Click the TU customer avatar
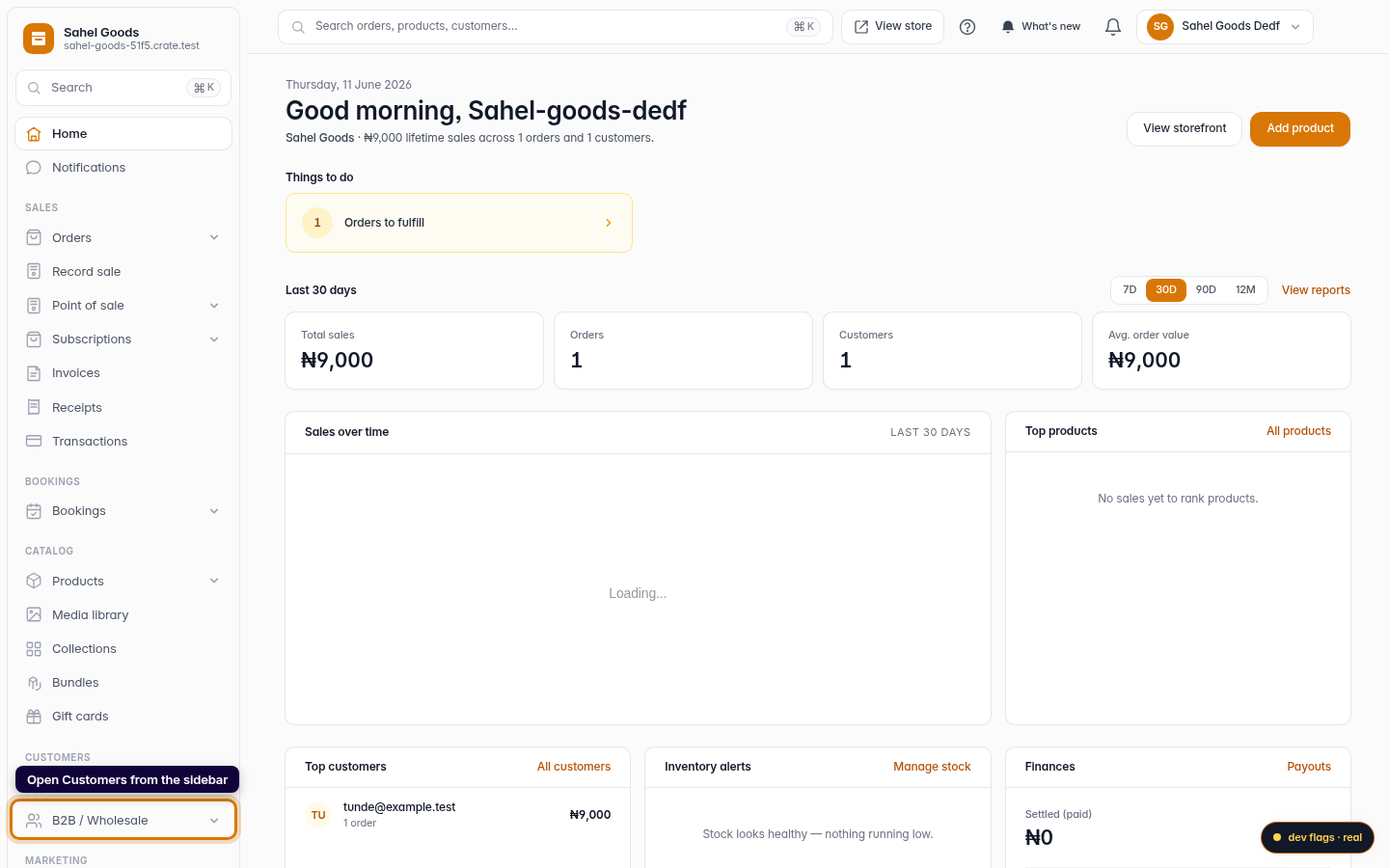 318,815
